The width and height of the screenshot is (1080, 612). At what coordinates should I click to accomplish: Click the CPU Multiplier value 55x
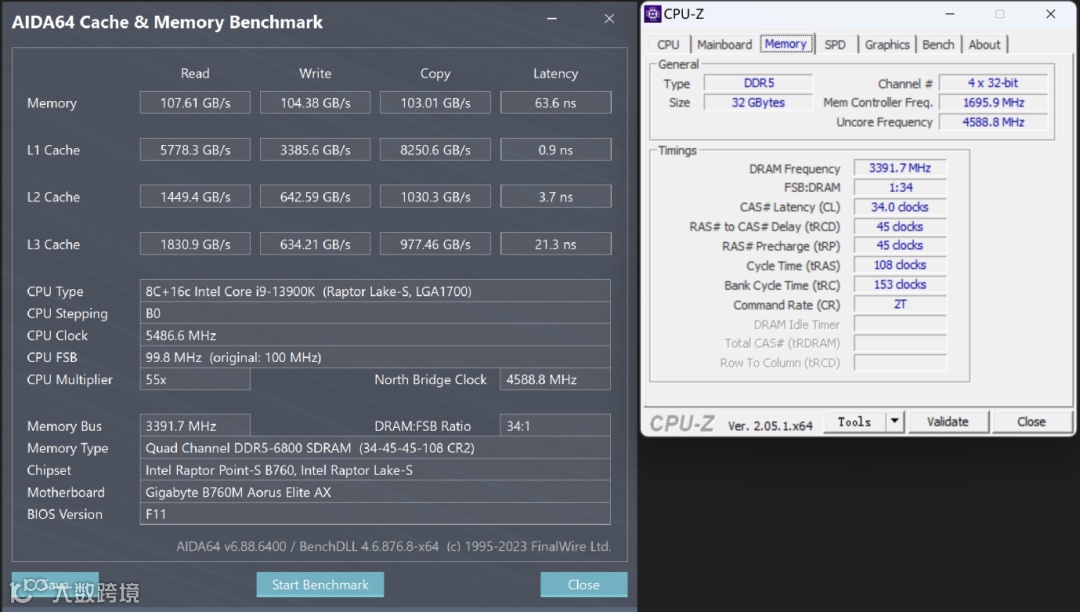196,379
